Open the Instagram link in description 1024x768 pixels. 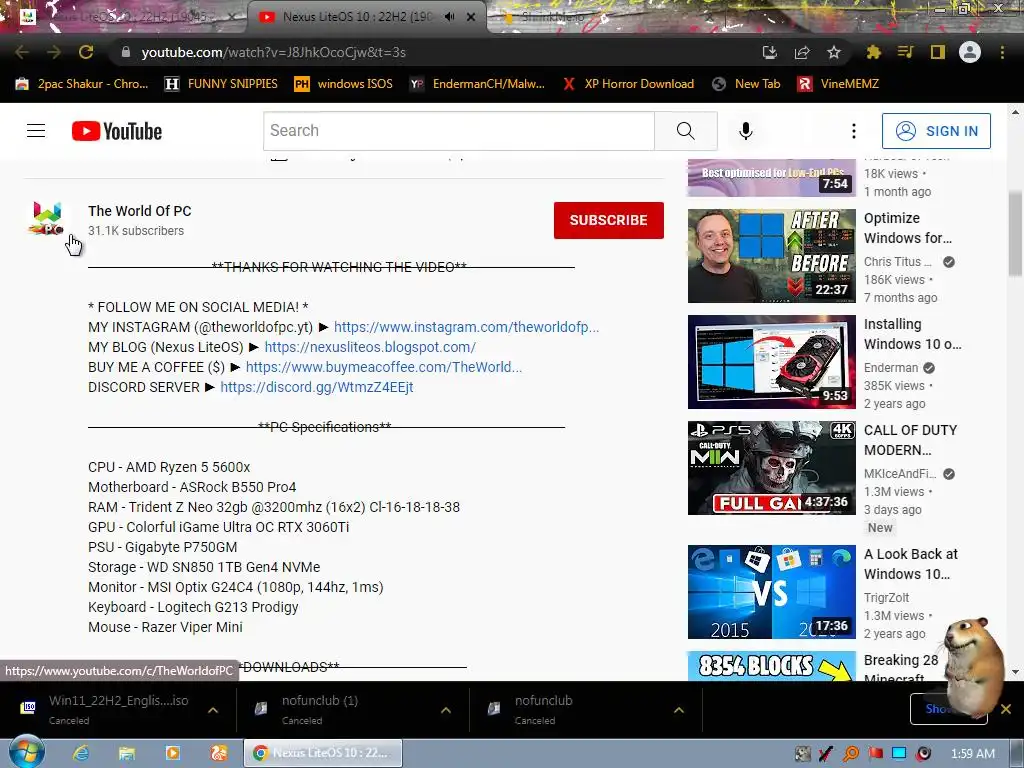click(466, 327)
